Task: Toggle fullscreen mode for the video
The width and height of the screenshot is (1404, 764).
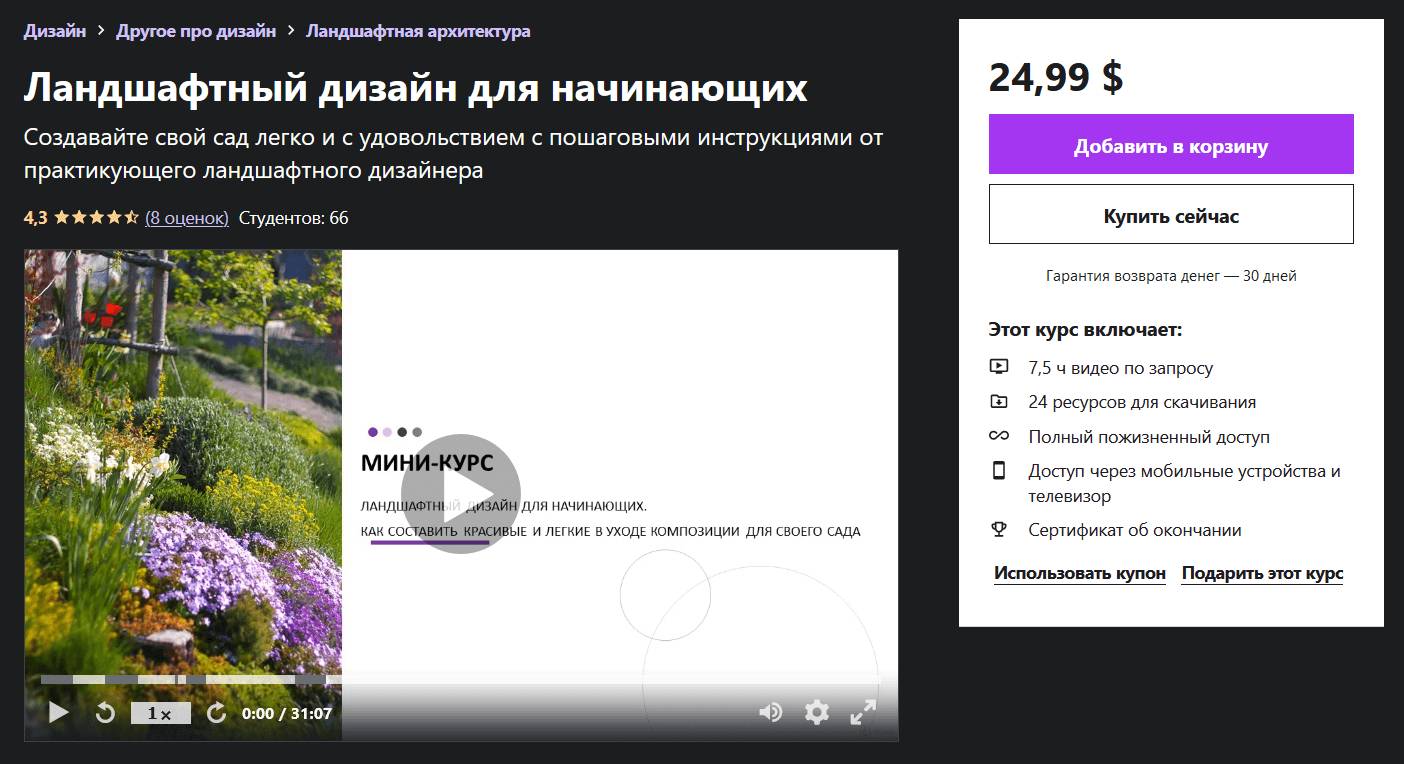Action: [x=863, y=712]
